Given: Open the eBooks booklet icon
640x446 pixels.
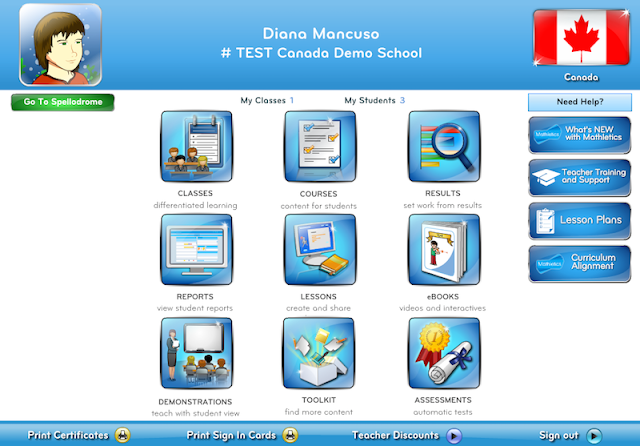Looking at the screenshot, I should coord(444,249).
